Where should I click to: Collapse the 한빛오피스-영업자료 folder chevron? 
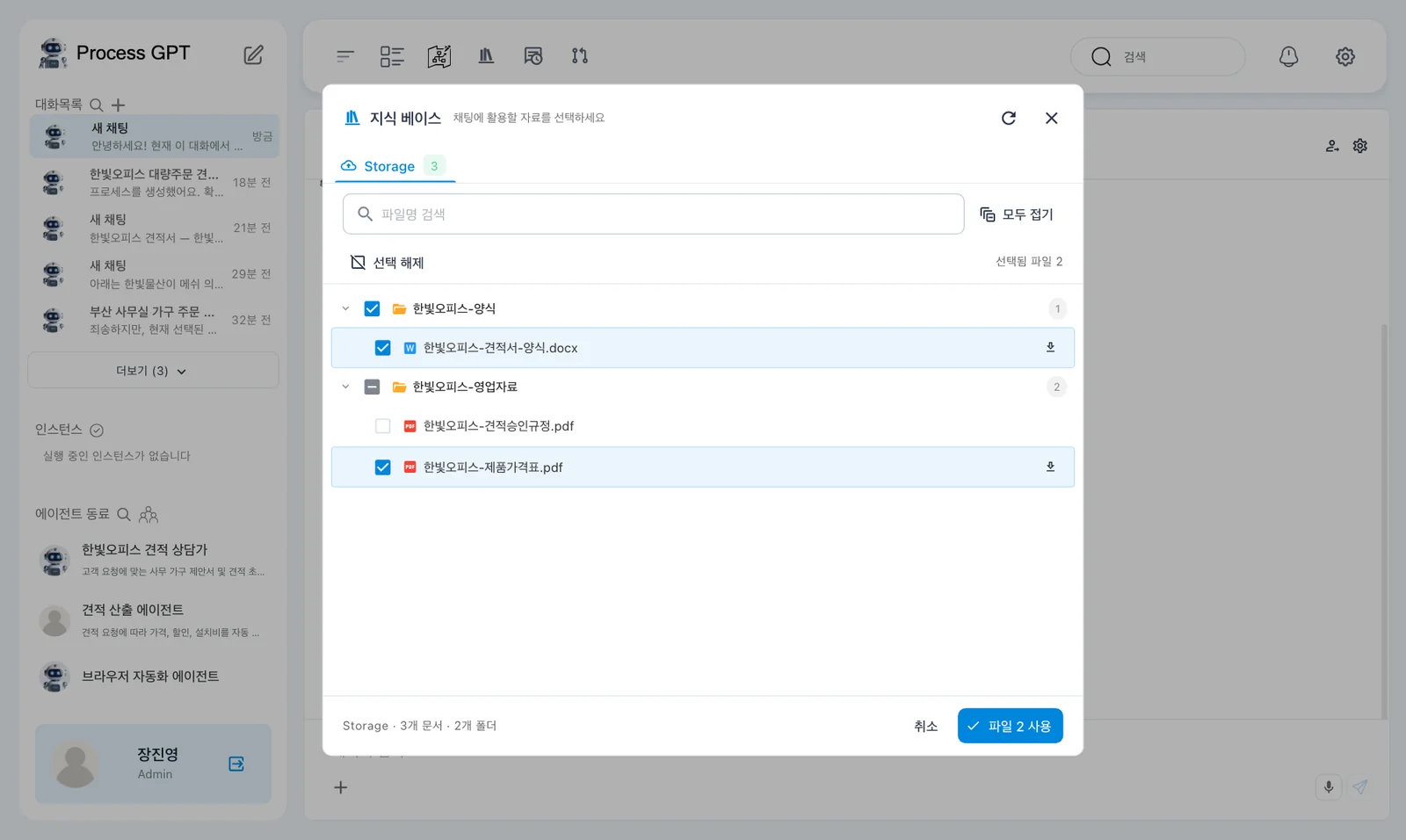(x=345, y=387)
